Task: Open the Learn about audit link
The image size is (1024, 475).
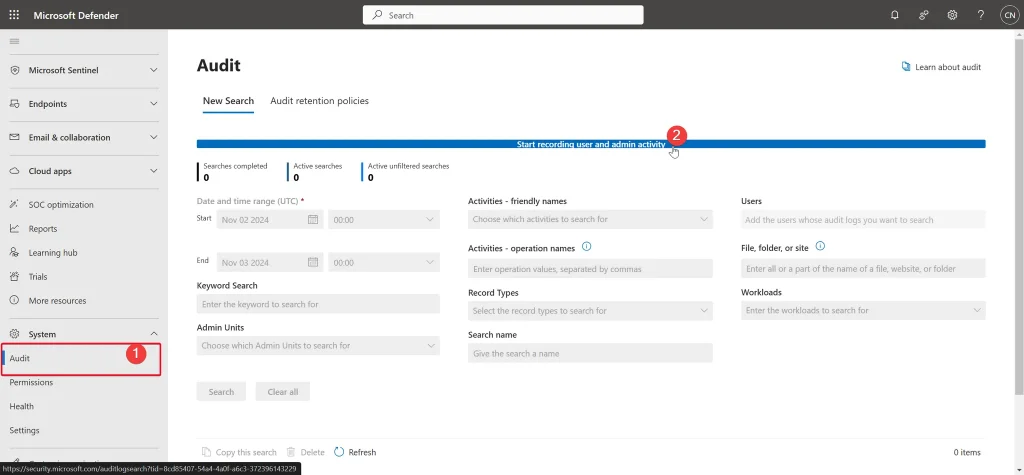Action: [941, 67]
